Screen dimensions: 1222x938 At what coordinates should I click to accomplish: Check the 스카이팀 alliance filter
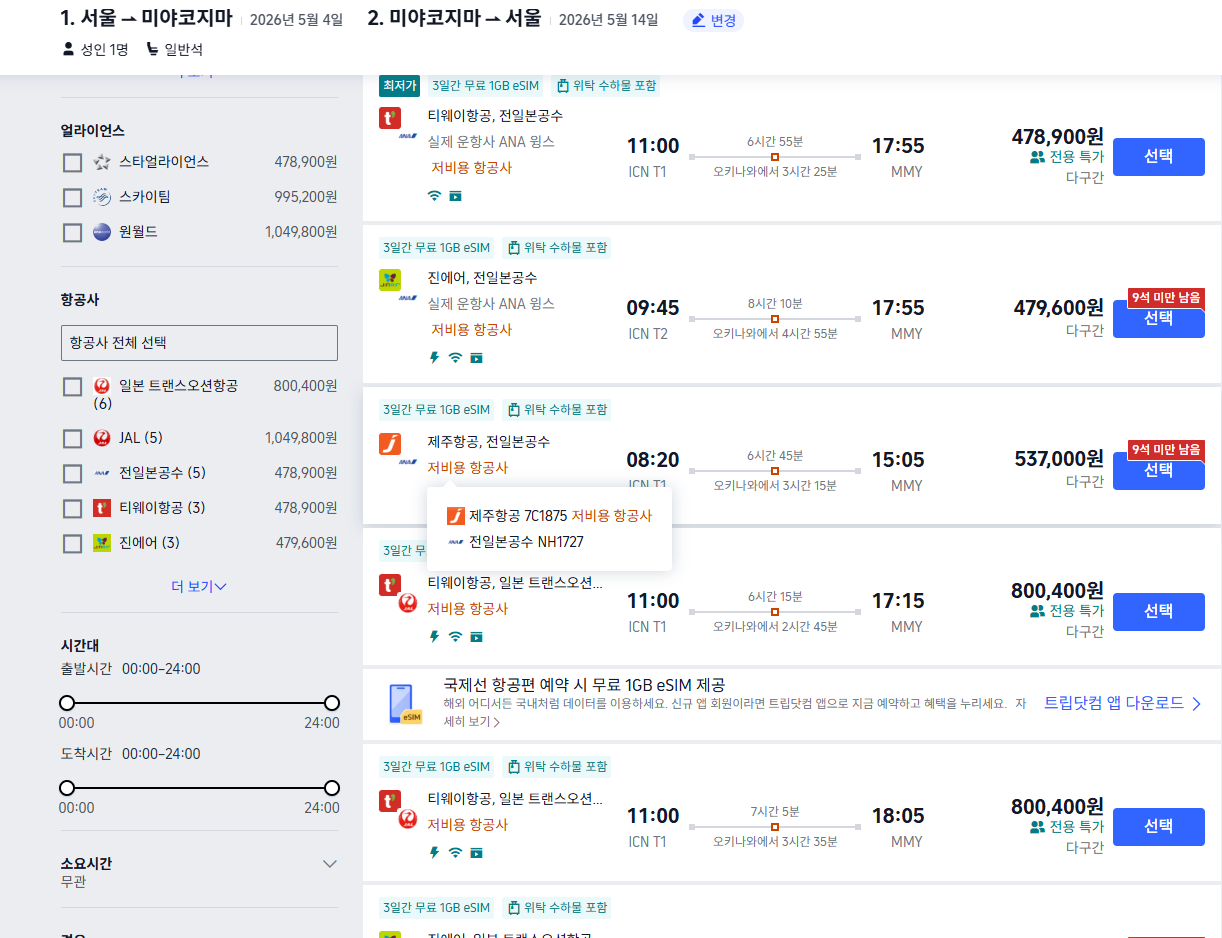72,197
